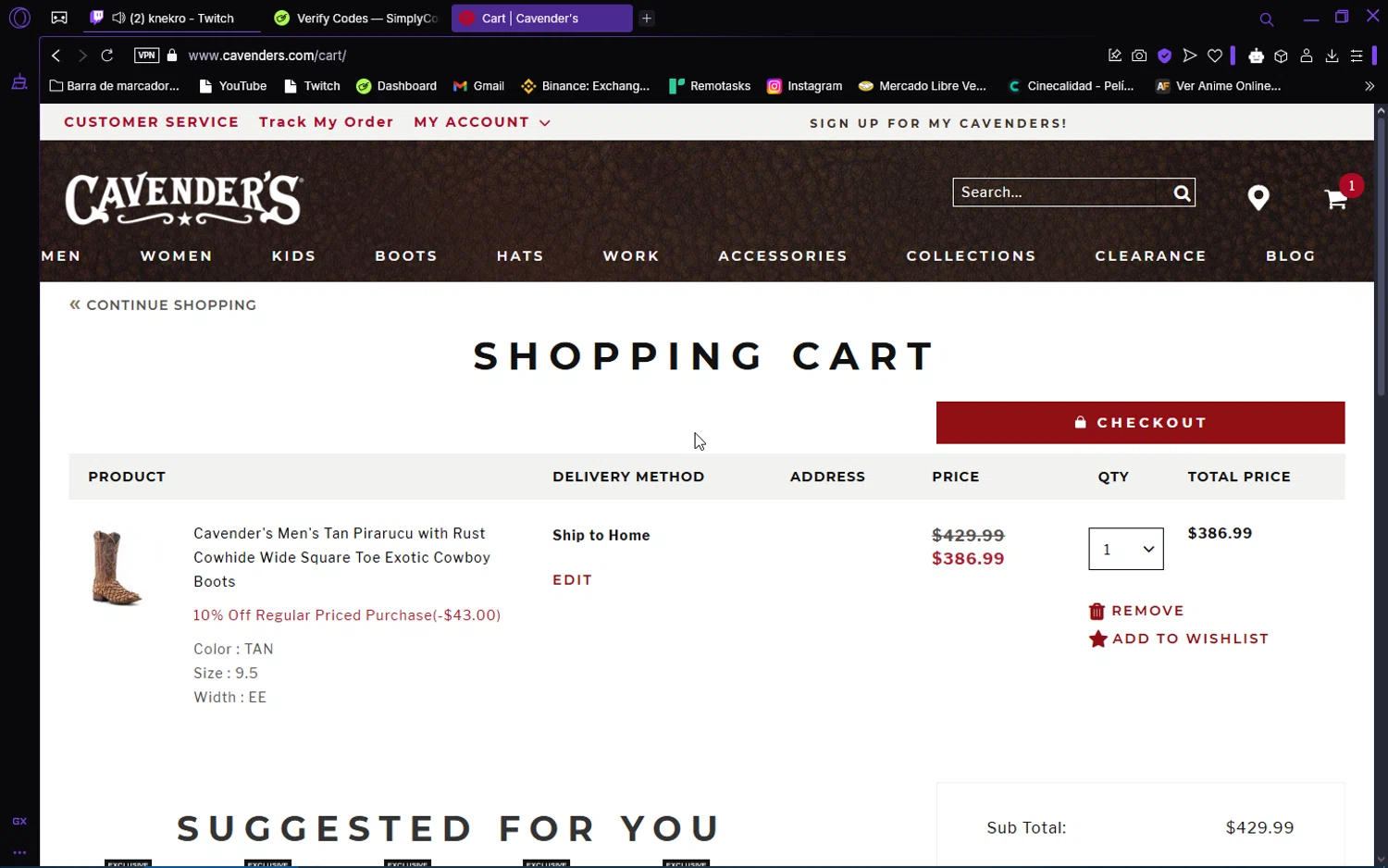Click the heart bookmark icon in toolbar

tap(1215, 56)
